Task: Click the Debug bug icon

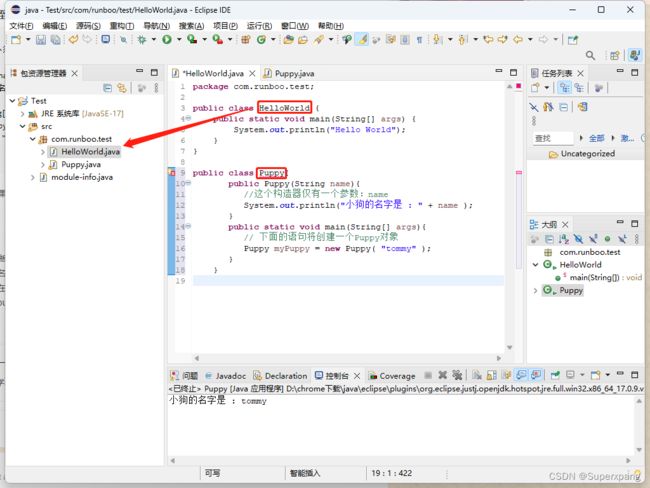Action: (142, 39)
